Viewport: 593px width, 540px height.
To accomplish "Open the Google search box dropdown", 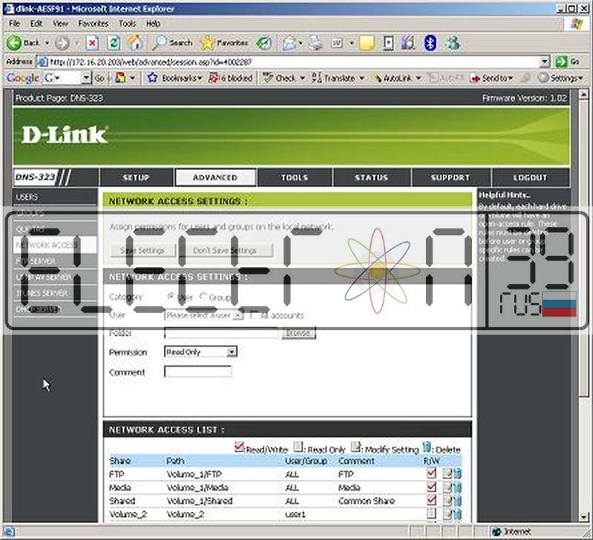I will pyautogui.click(x=87, y=78).
